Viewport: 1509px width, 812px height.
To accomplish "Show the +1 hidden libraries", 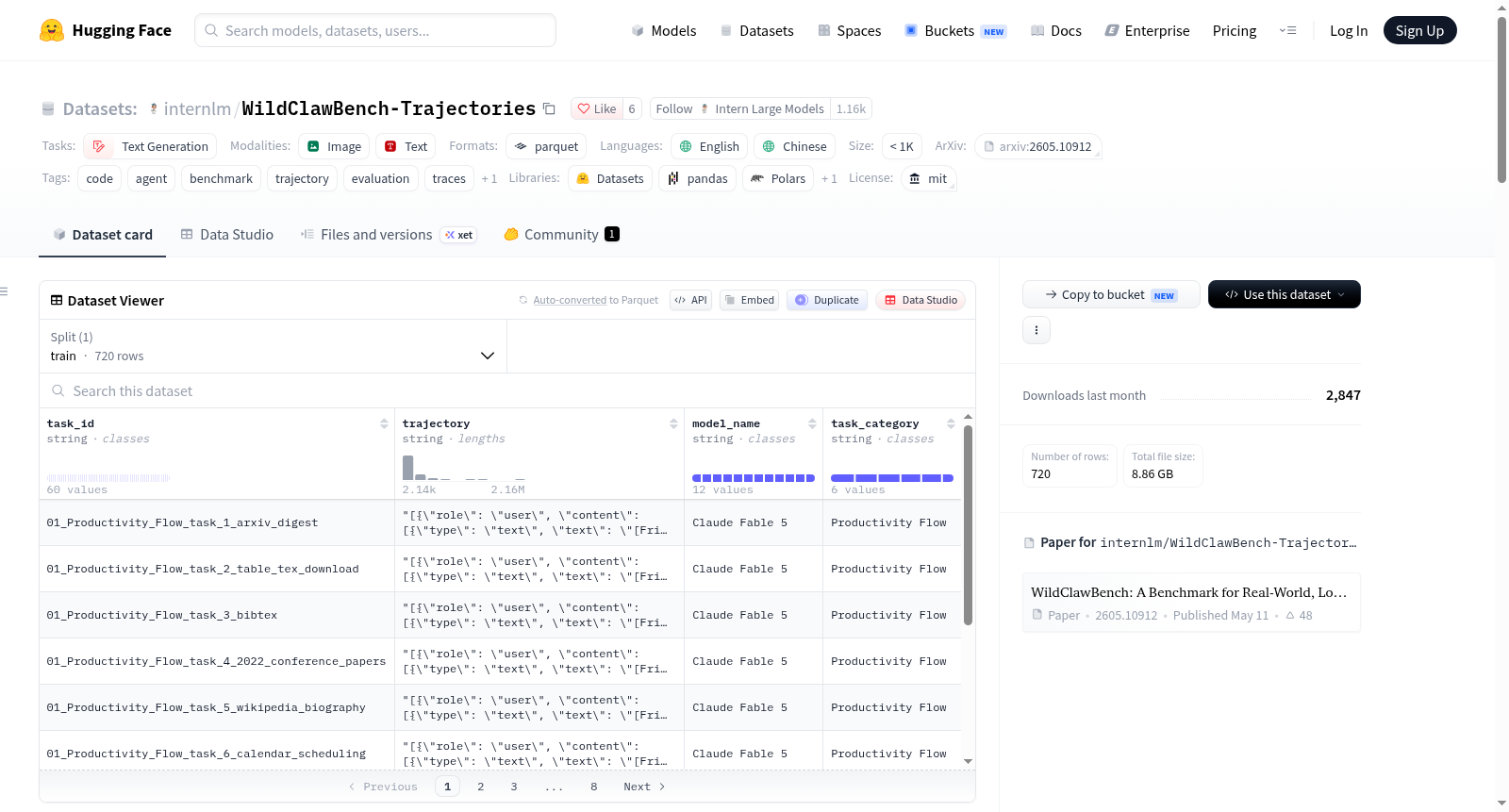I will pyautogui.click(x=829, y=178).
